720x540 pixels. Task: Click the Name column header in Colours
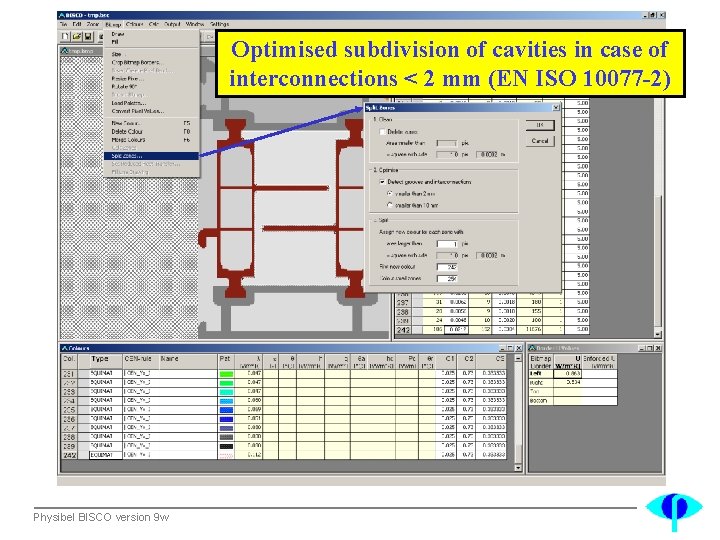(x=188, y=360)
